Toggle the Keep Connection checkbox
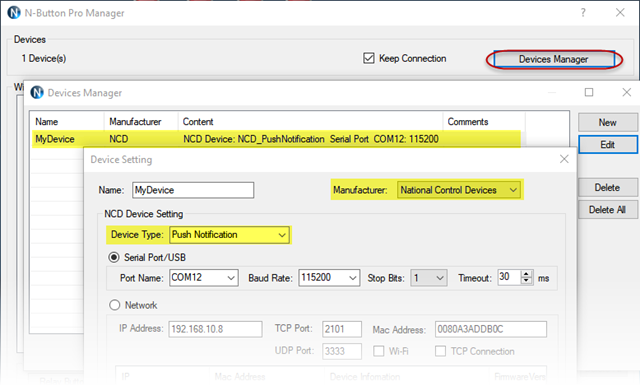Image resolution: width=640 pixels, height=386 pixels. pos(369,58)
